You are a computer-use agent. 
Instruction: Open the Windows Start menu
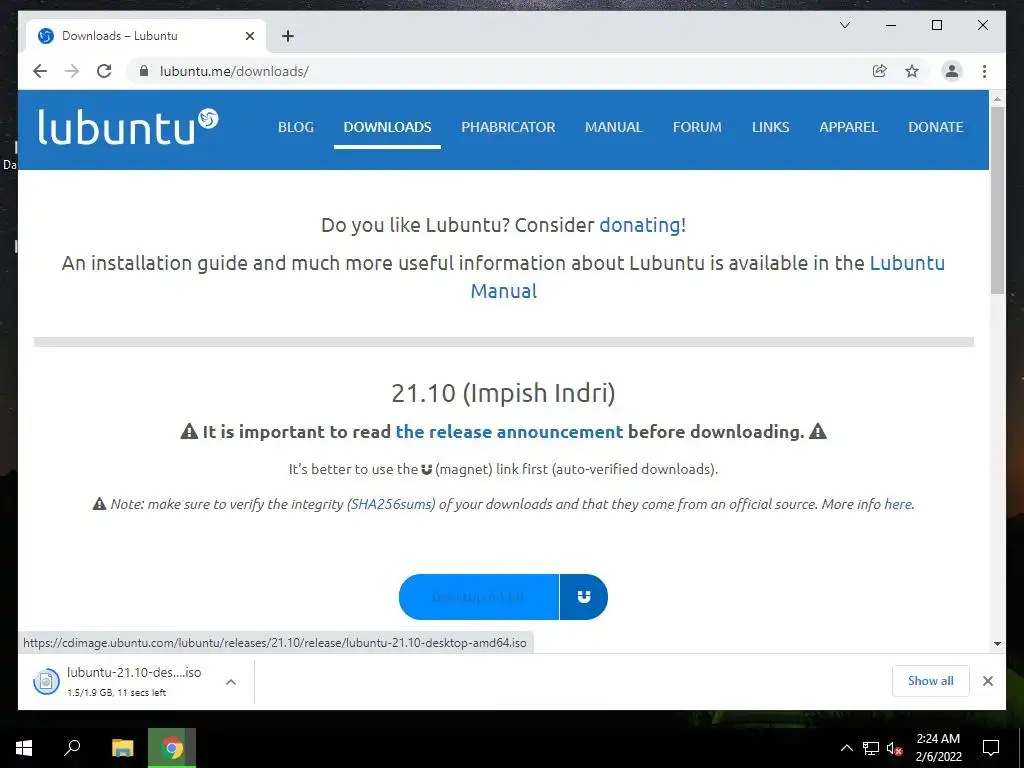(24, 748)
